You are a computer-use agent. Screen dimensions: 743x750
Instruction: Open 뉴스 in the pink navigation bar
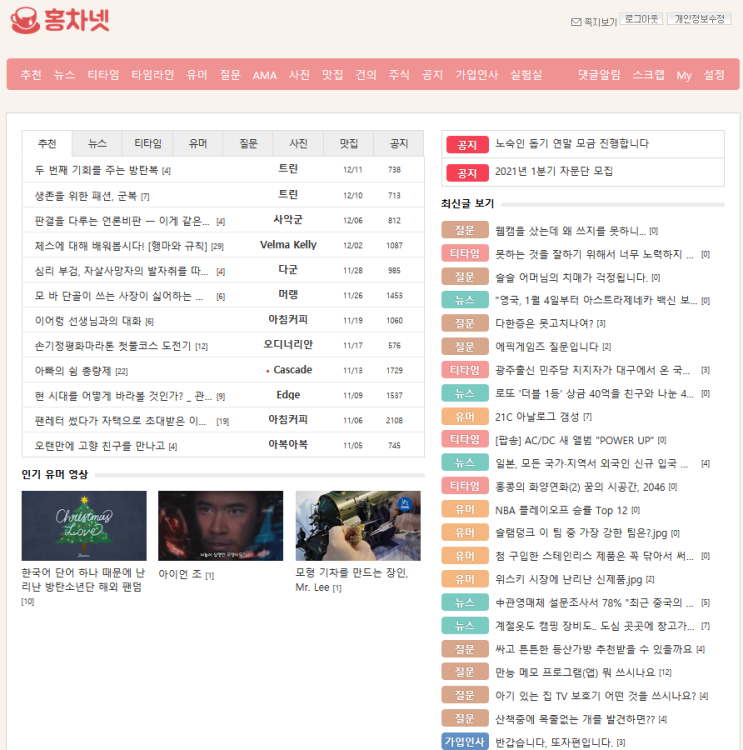[x=64, y=75]
